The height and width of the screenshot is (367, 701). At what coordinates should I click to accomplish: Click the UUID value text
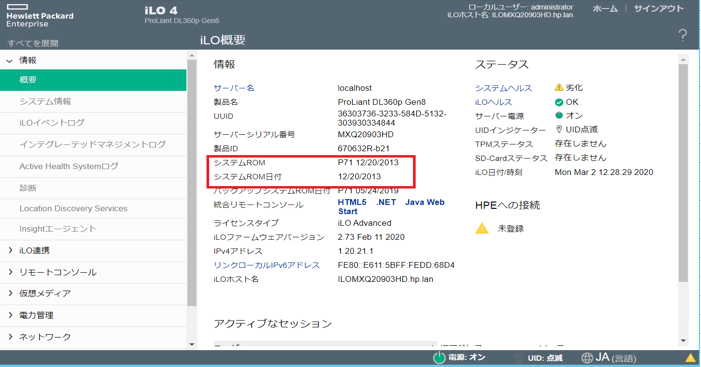(x=392, y=118)
